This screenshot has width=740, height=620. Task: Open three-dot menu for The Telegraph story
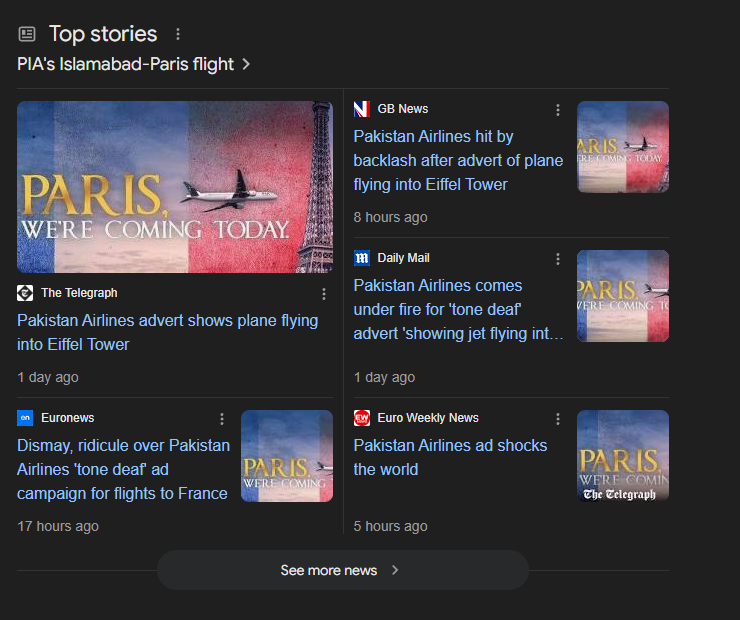(x=324, y=294)
